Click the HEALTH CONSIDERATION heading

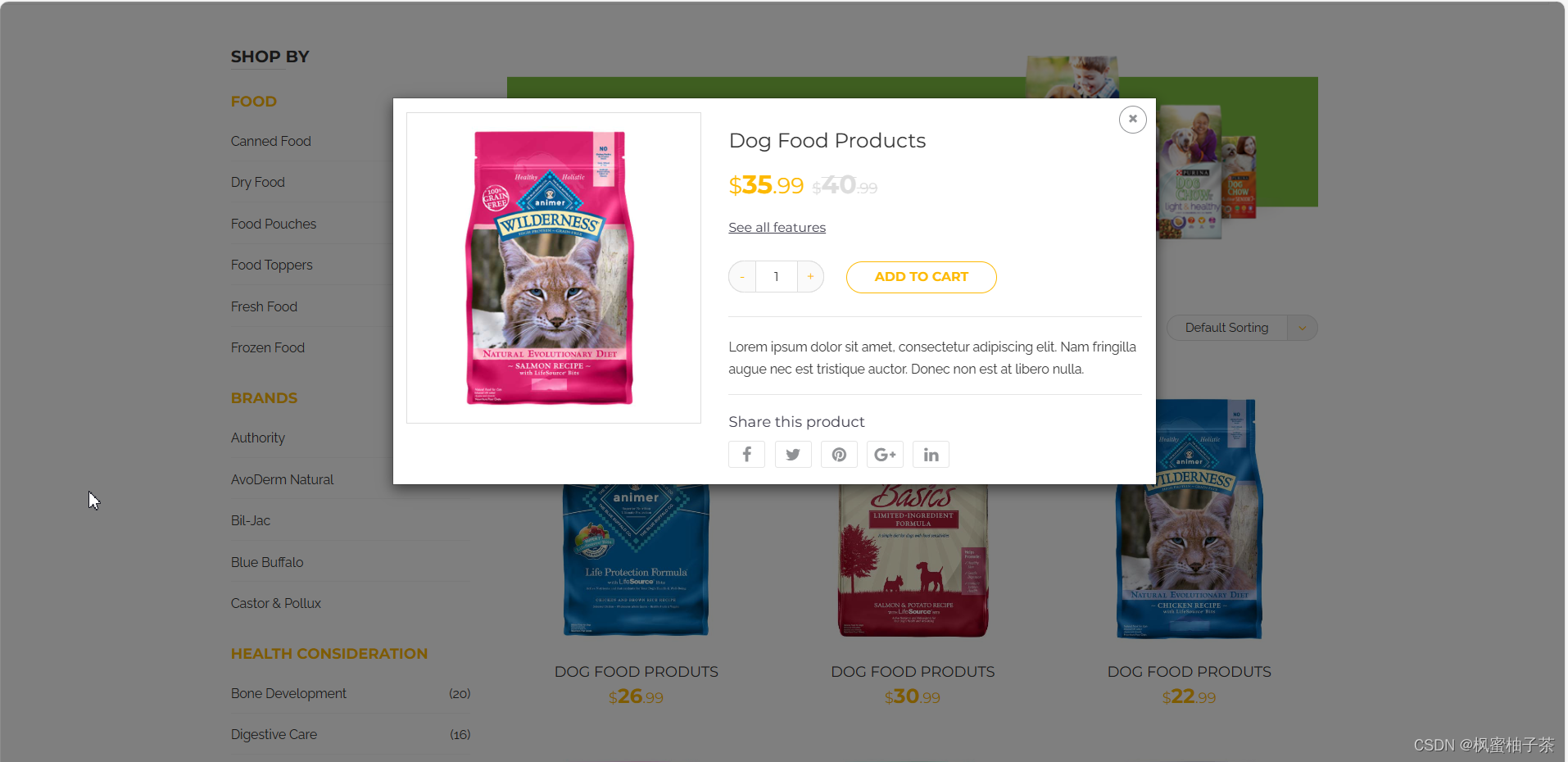(329, 654)
